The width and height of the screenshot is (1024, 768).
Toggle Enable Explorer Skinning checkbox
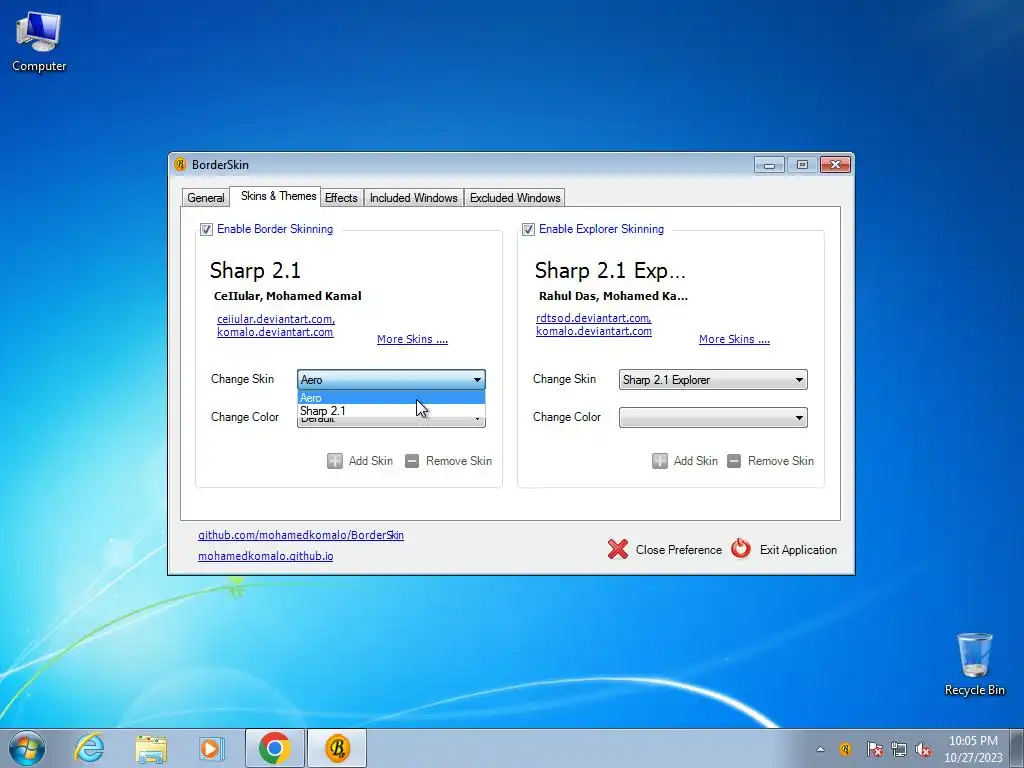tap(528, 229)
